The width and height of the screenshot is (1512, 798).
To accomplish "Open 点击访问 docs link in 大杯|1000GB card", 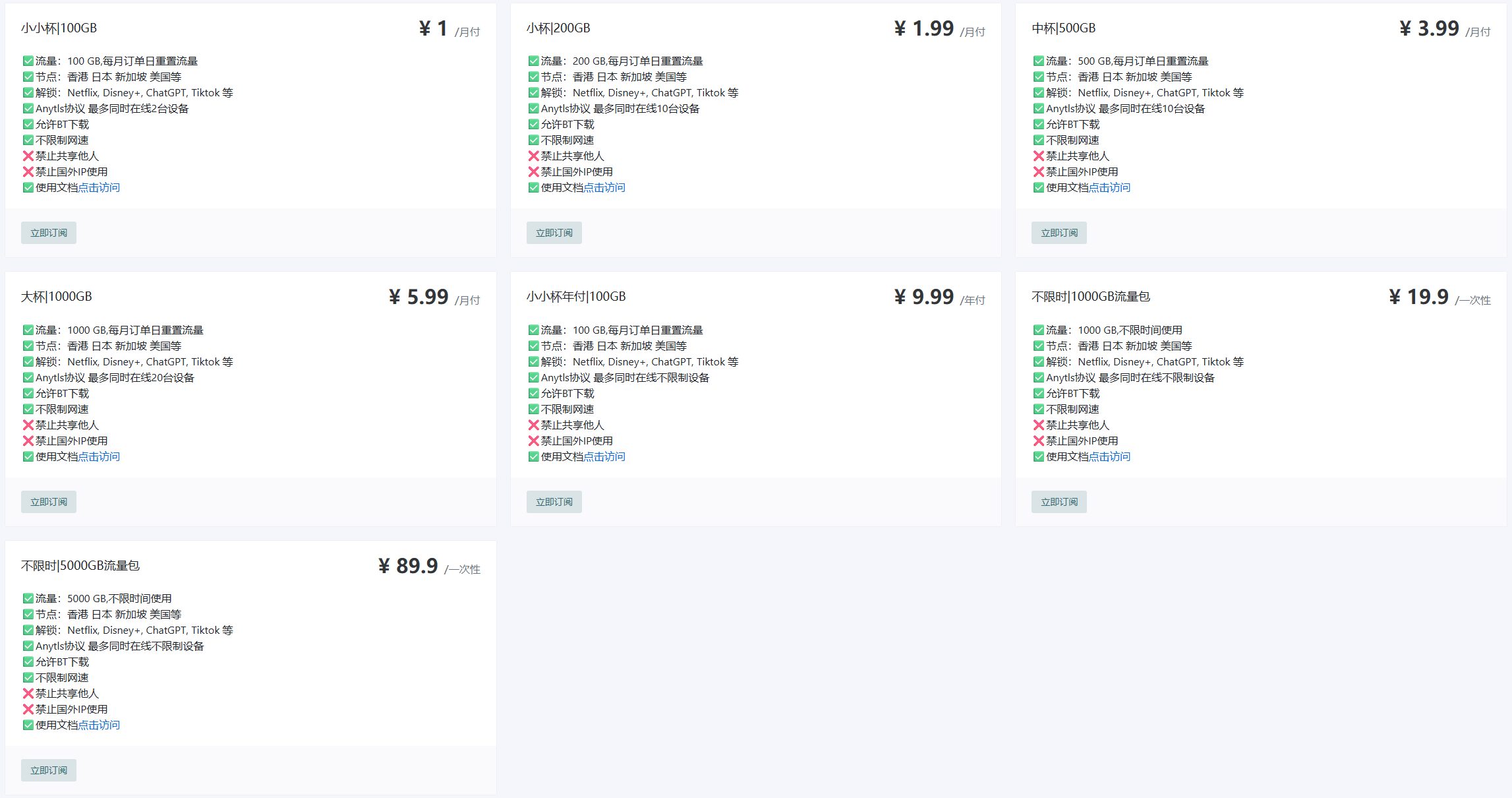I will pyautogui.click(x=99, y=457).
